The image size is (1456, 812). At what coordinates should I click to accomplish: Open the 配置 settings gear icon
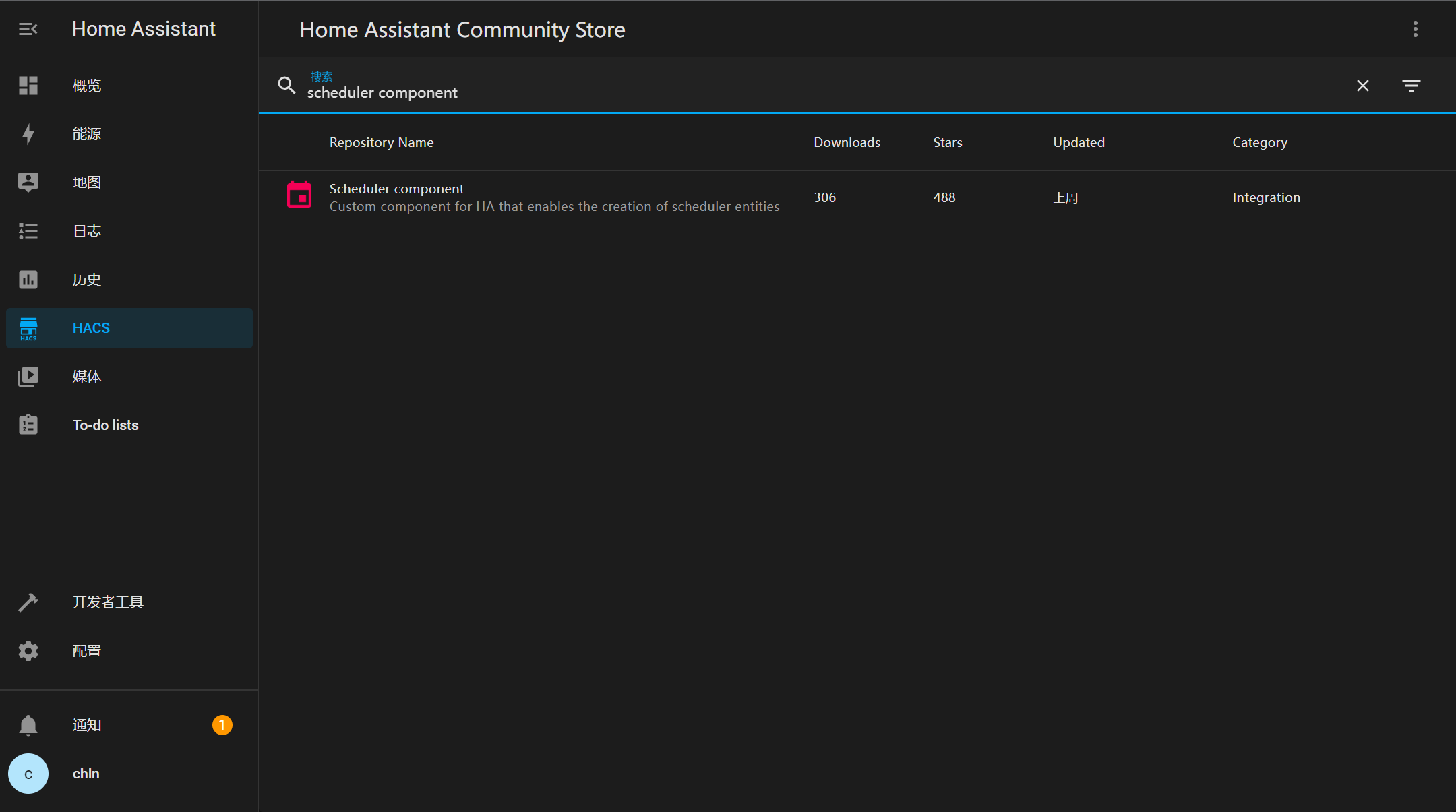pos(28,651)
